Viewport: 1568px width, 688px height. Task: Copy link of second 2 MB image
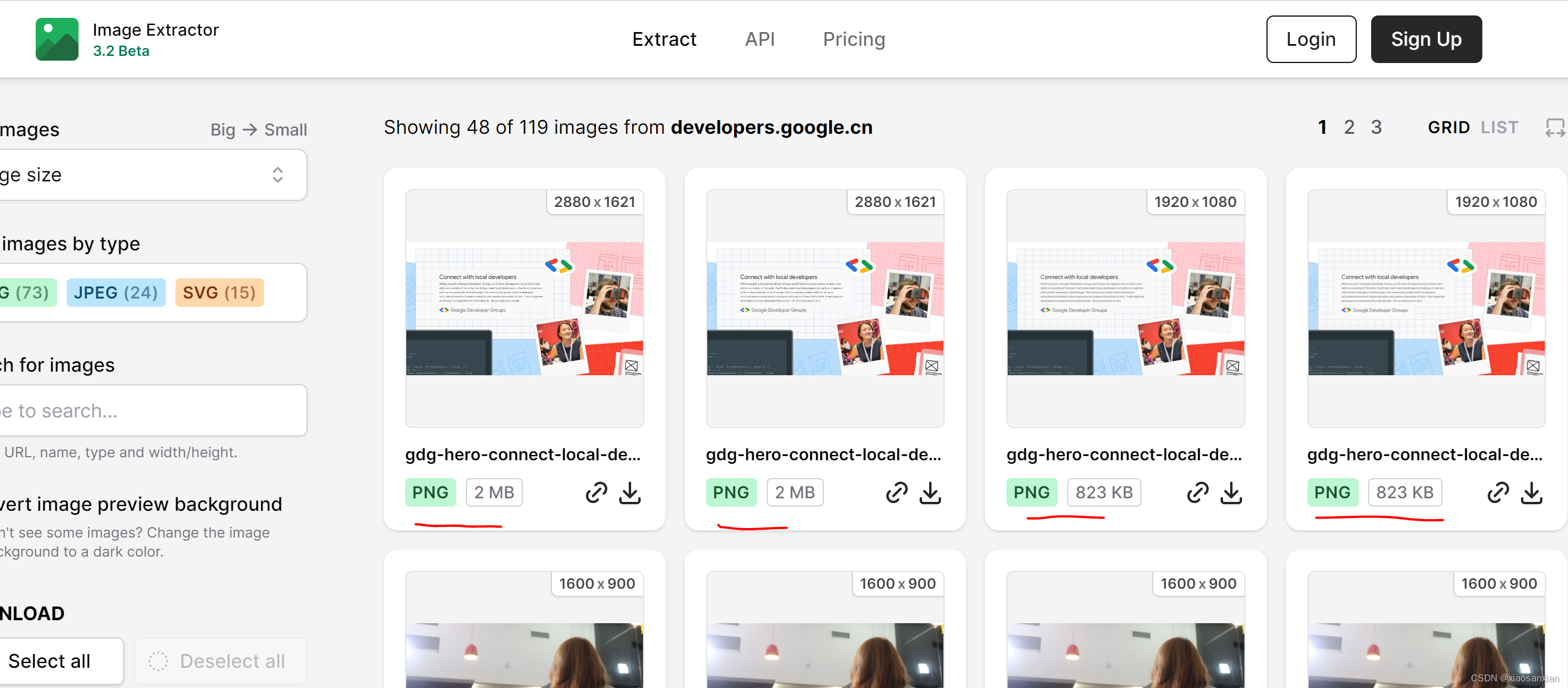896,492
